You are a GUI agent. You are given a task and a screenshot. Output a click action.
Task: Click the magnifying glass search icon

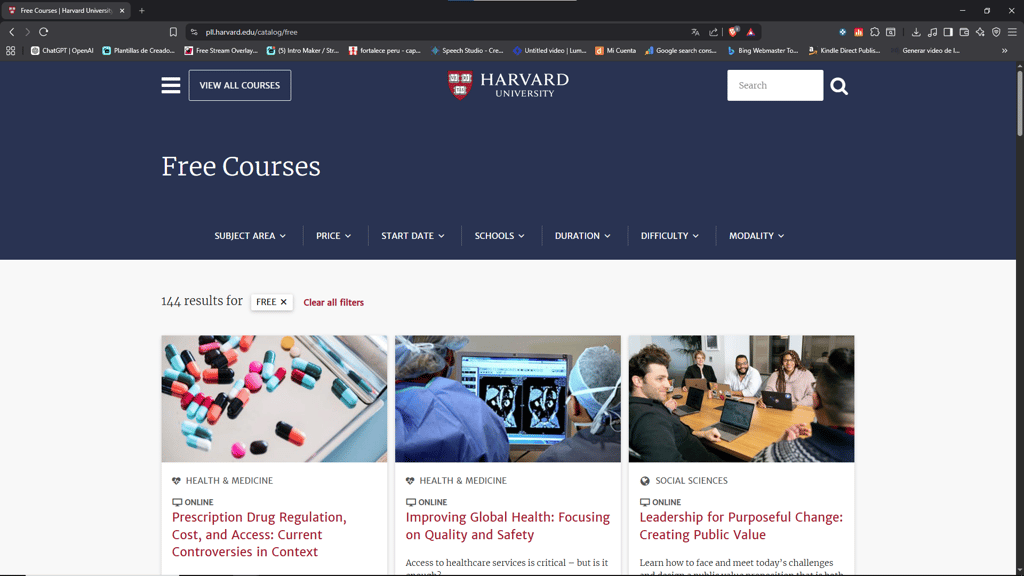[x=839, y=86]
